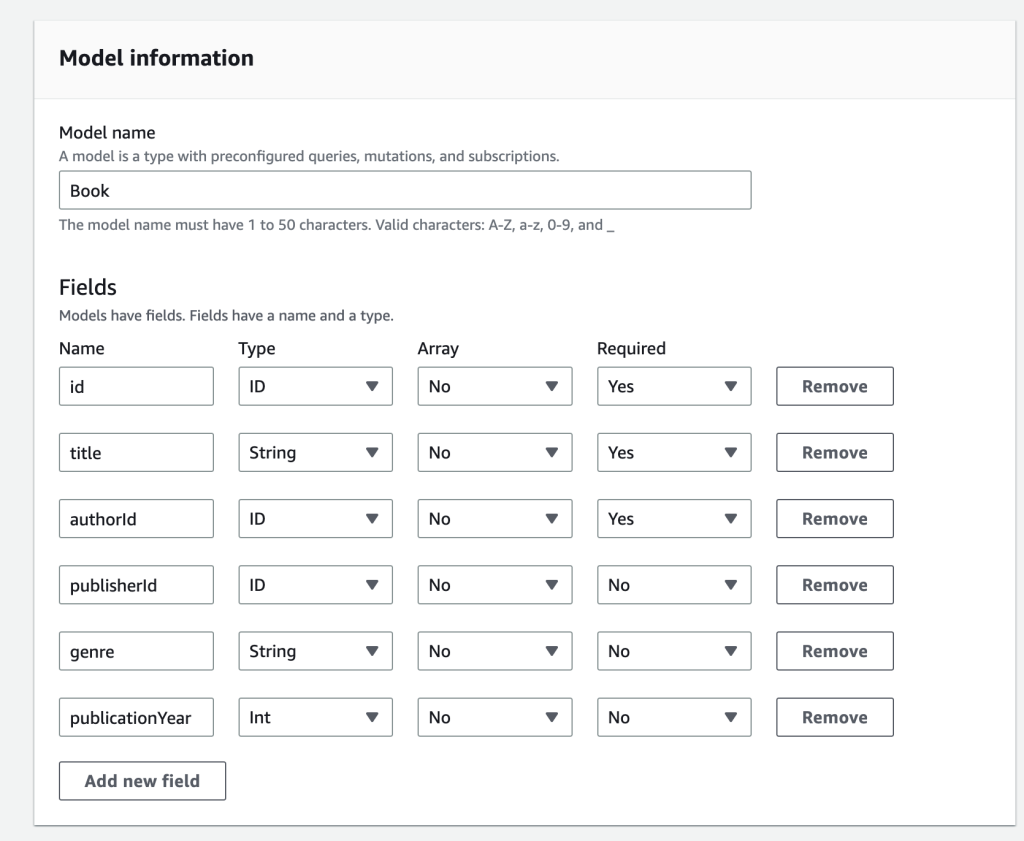Open the Type dropdown for the id field
Screen dimensions: 1024x841
click(315, 386)
